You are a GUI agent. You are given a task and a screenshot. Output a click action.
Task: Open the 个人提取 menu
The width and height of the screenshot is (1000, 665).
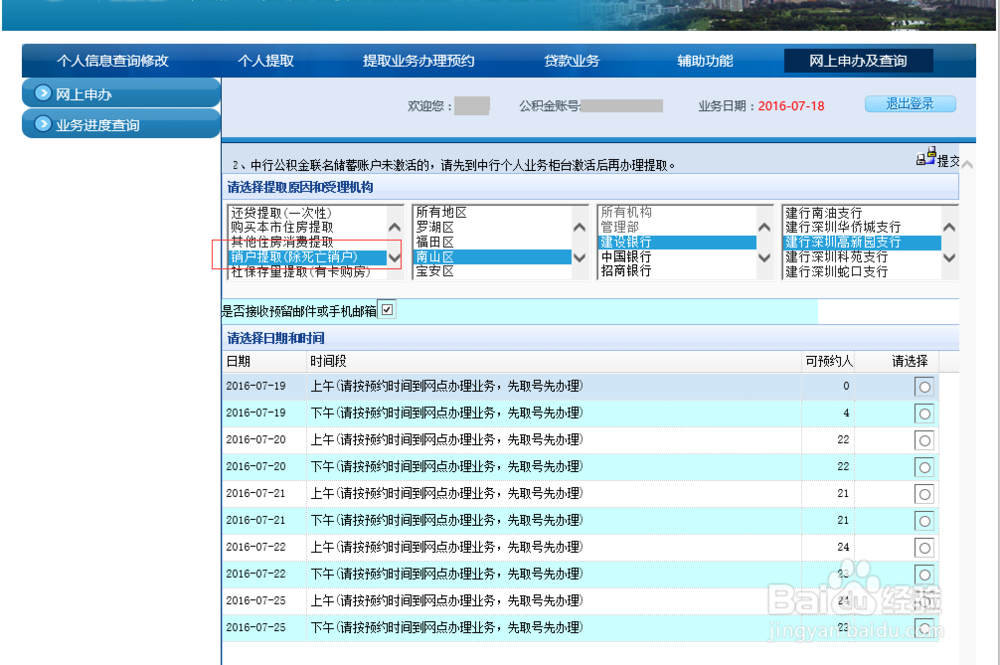[265, 61]
